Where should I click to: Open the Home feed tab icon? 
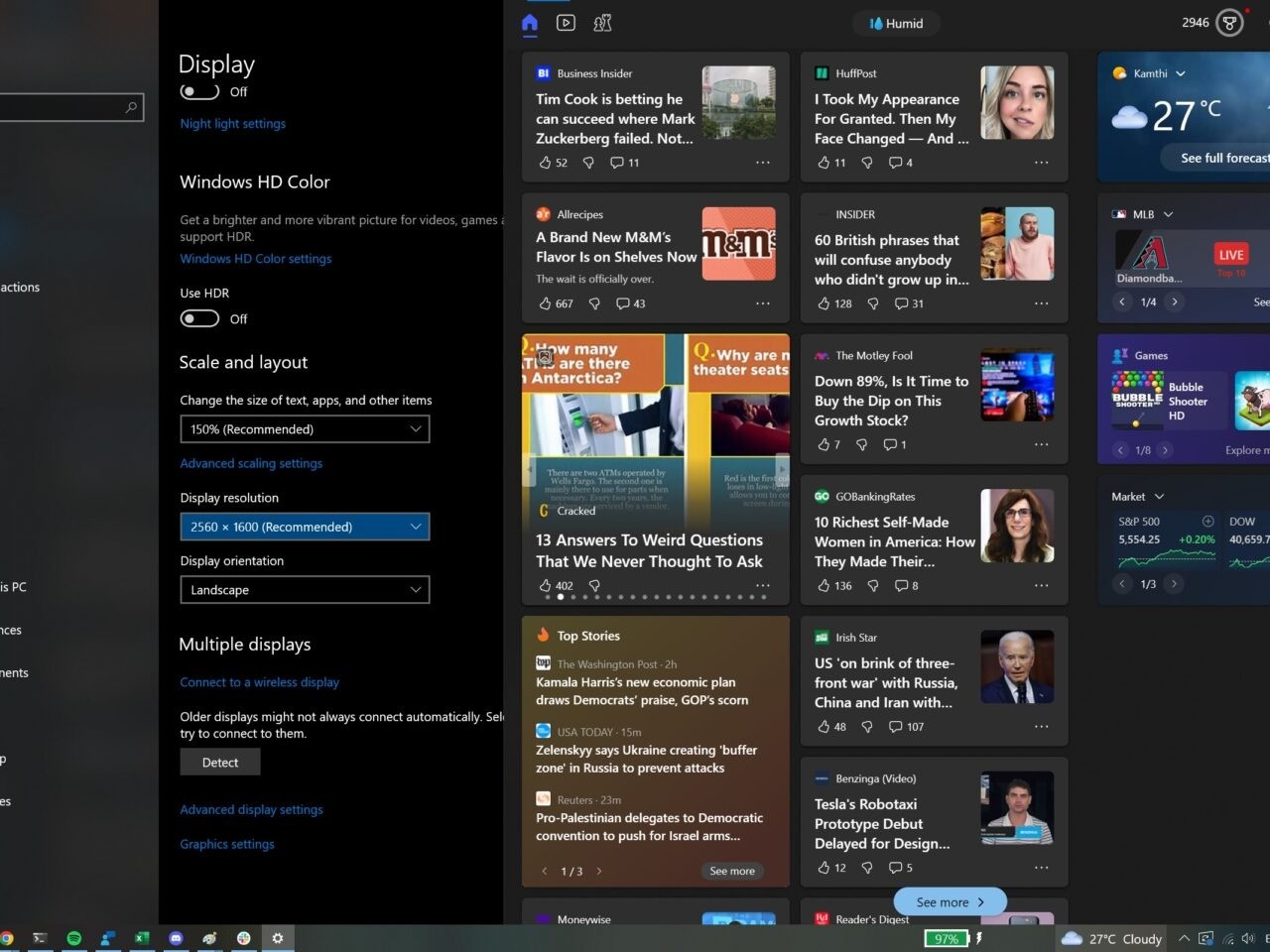click(530, 23)
